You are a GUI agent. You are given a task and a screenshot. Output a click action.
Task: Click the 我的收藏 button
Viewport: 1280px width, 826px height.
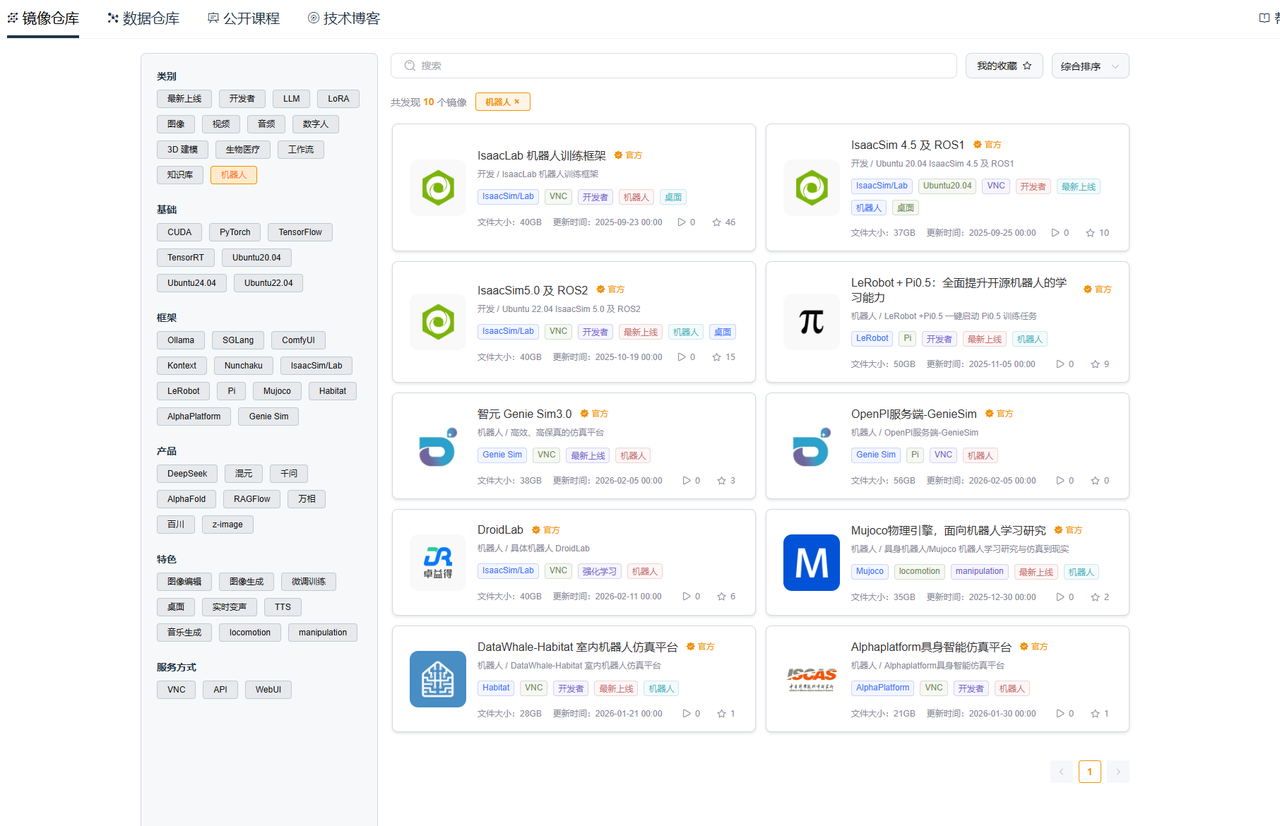(1004, 66)
